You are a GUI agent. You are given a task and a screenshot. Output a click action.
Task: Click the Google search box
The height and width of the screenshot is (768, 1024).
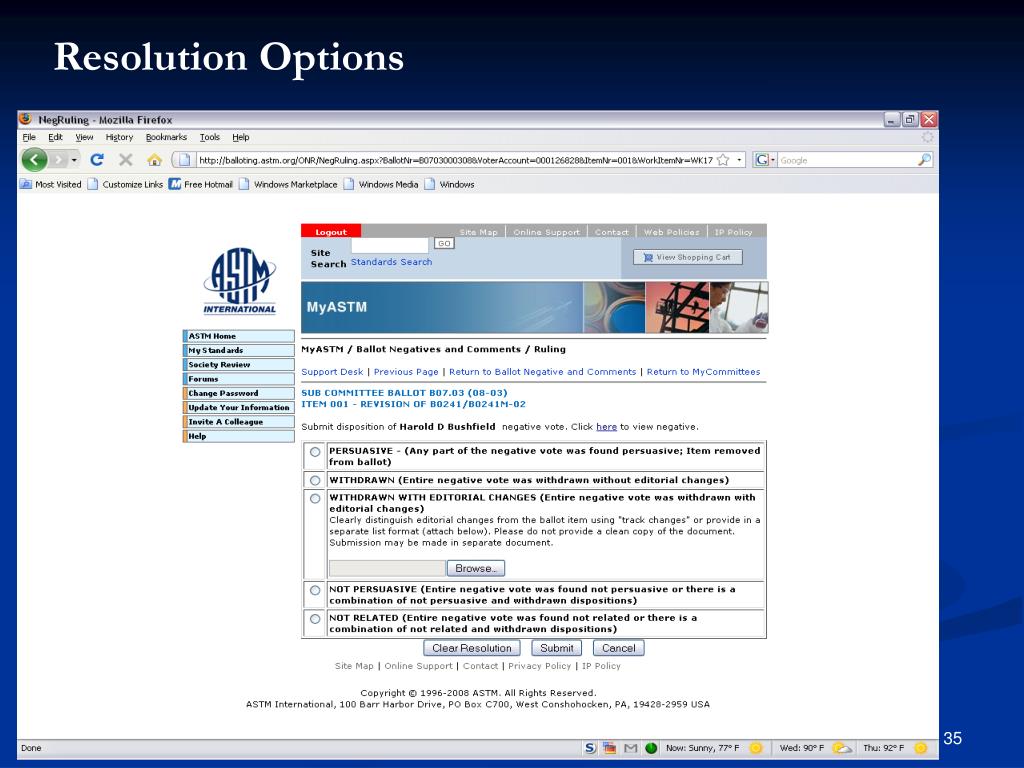point(847,160)
